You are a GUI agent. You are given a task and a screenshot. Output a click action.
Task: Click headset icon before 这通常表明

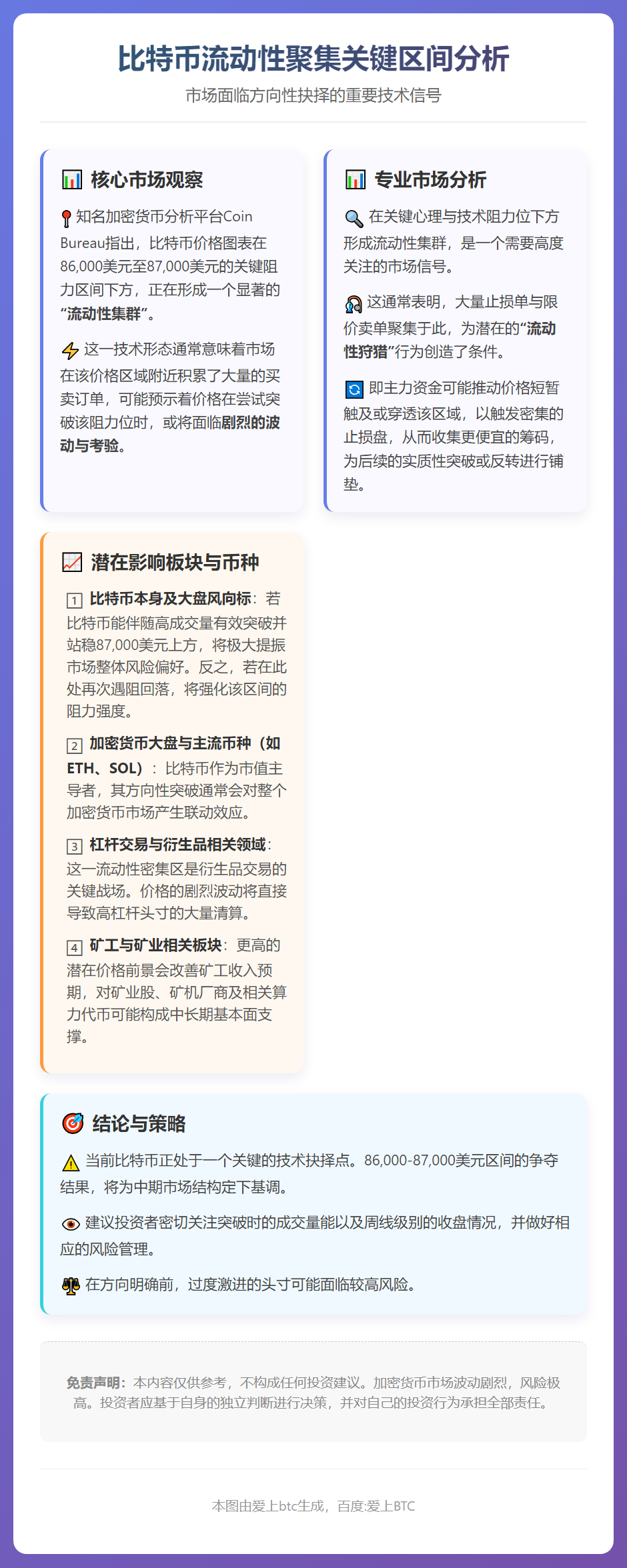click(x=353, y=304)
